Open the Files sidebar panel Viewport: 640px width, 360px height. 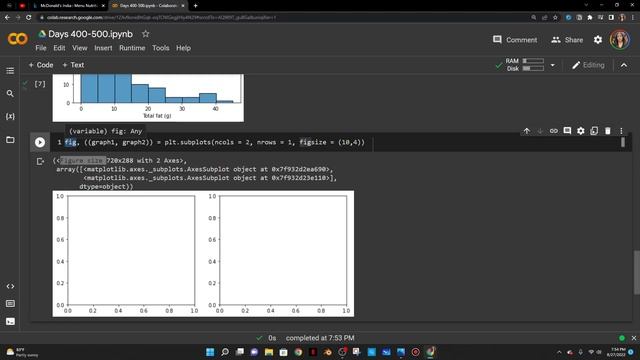[10, 140]
